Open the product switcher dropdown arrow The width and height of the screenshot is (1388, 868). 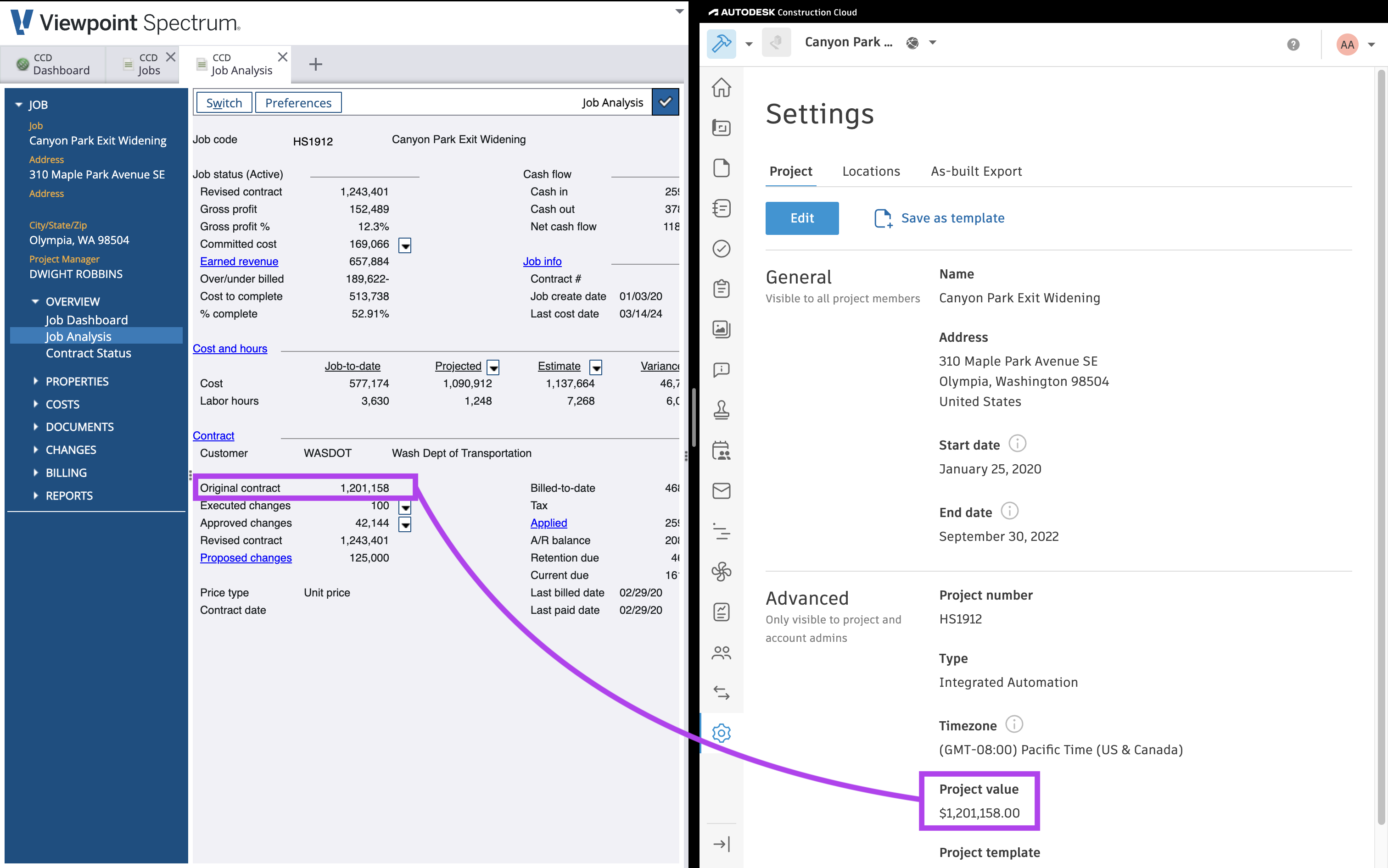pyautogui.click(x=749, y=44)
